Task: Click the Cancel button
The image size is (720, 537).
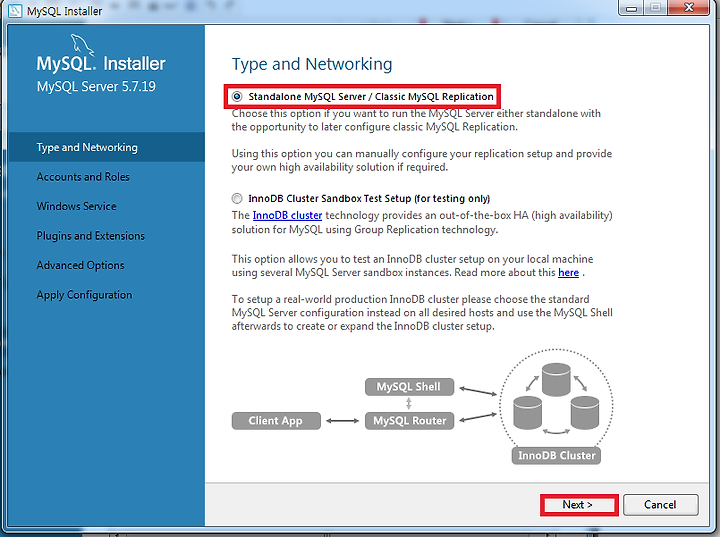Action: [660, 505]
